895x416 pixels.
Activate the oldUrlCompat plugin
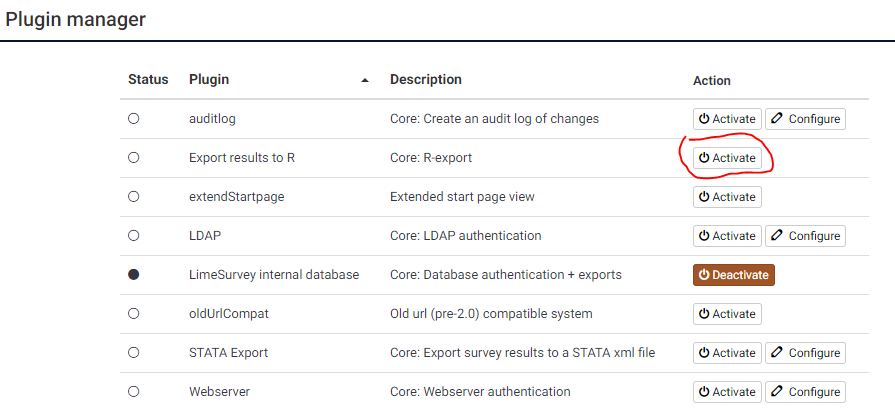coord(727,314)
